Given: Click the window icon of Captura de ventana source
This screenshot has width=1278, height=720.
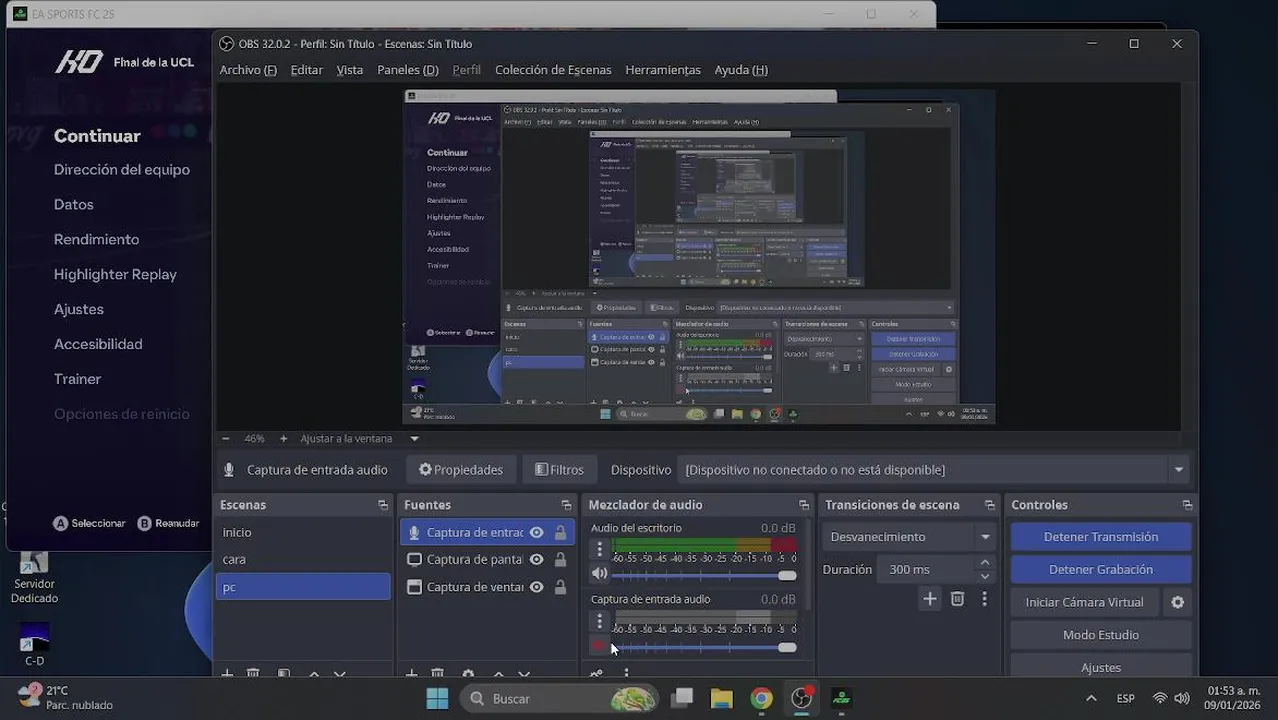Looking at the screenshot, I should 414,587.
